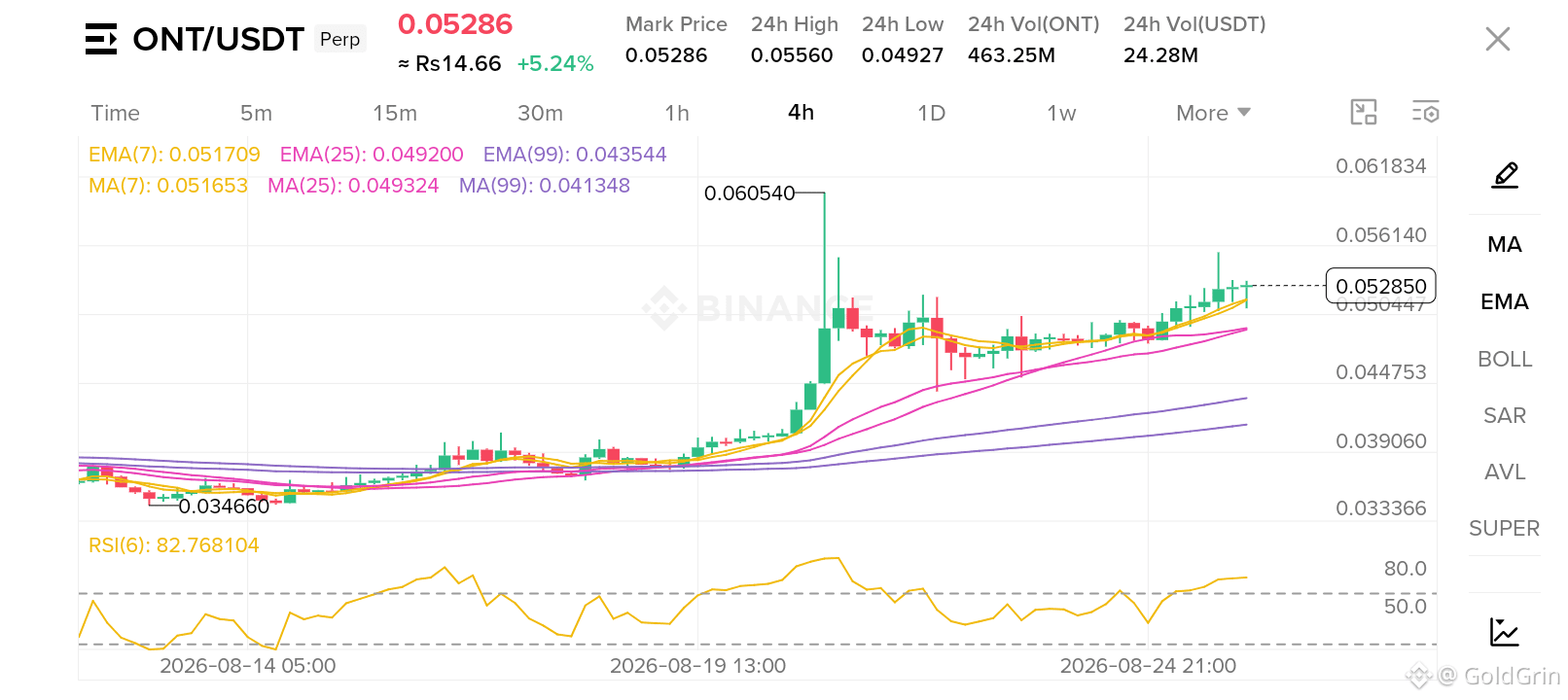
Task: Click the ≈ Rs14.66 converted price
Action: tap(449, 63)
